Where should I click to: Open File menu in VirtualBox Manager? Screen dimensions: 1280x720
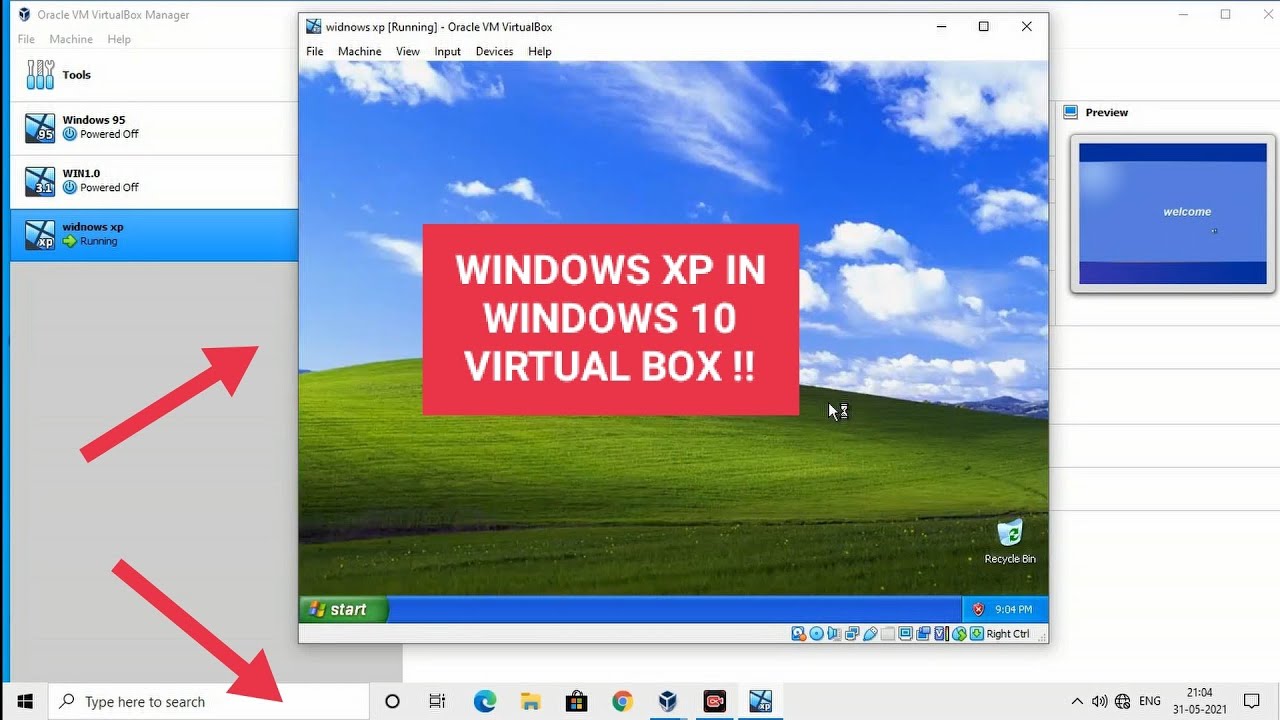26,39
